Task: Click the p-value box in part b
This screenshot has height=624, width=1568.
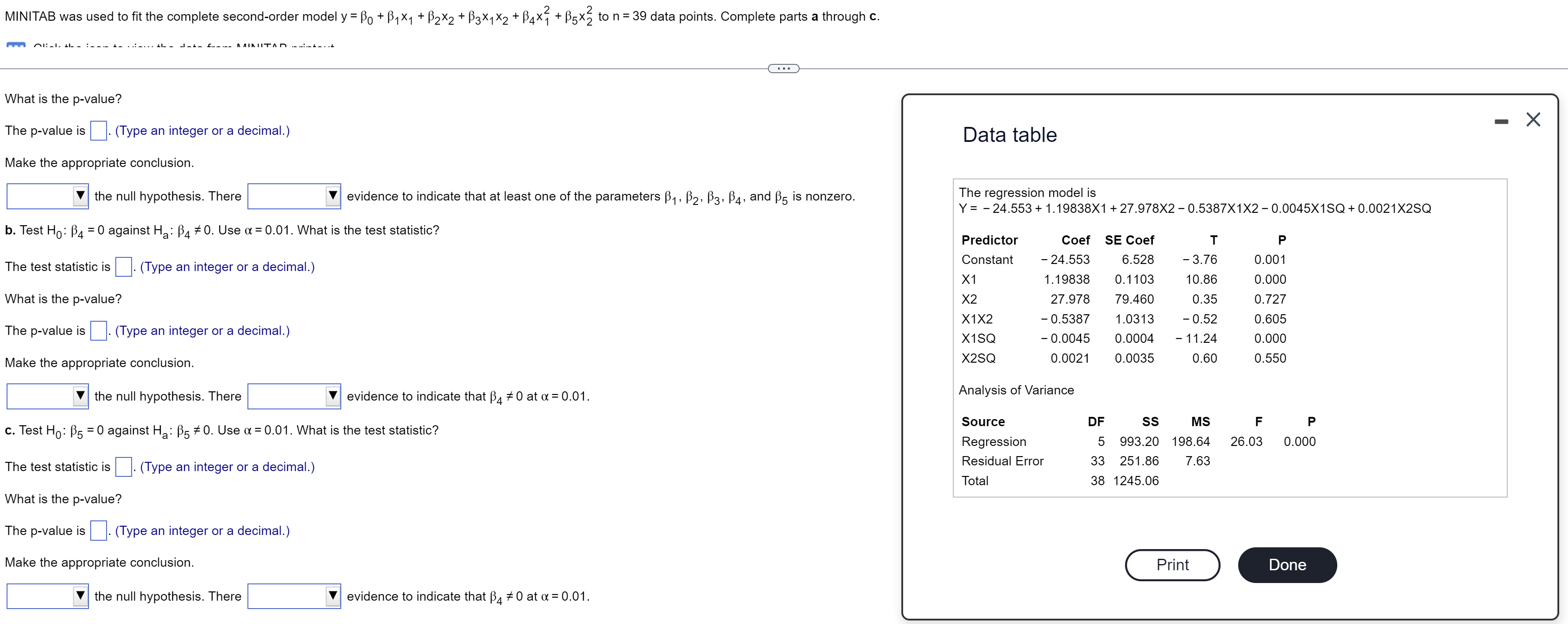Action: point(98,331)
